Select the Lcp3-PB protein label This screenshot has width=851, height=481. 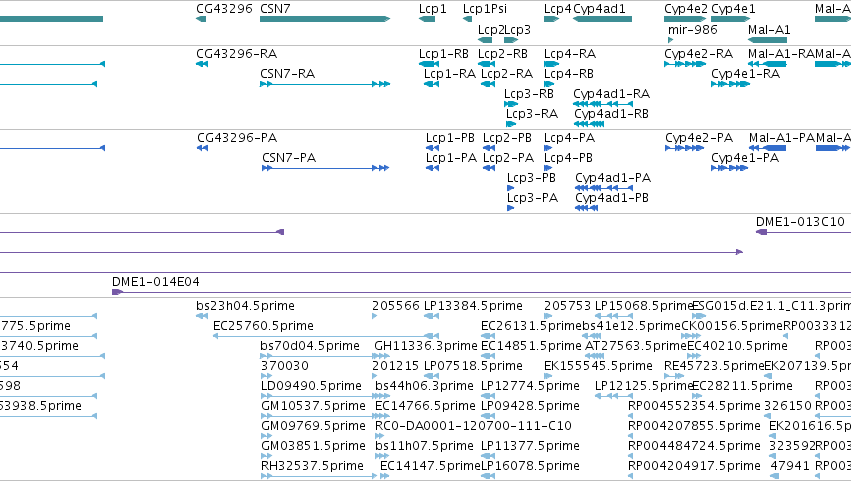click(531, 178)
